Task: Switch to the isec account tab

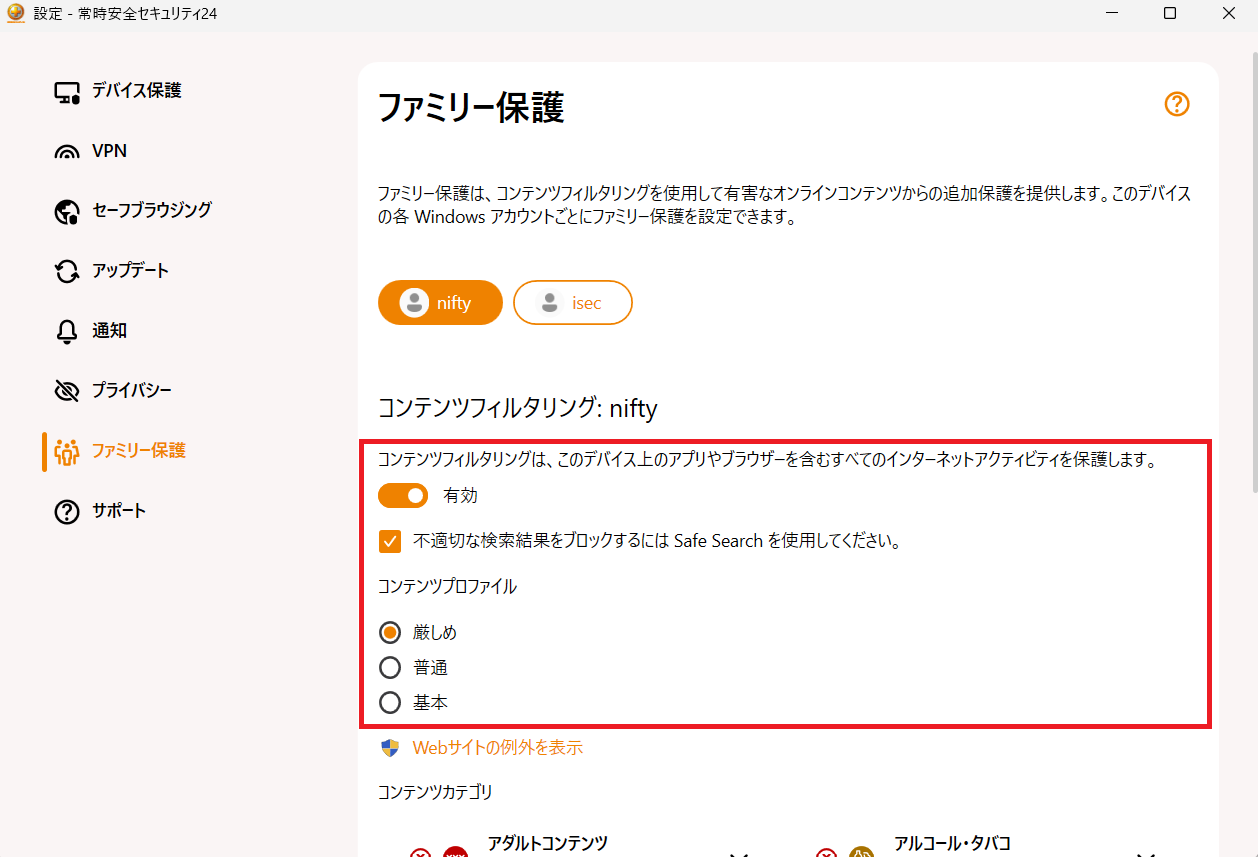Action: (x=572, y=302)
